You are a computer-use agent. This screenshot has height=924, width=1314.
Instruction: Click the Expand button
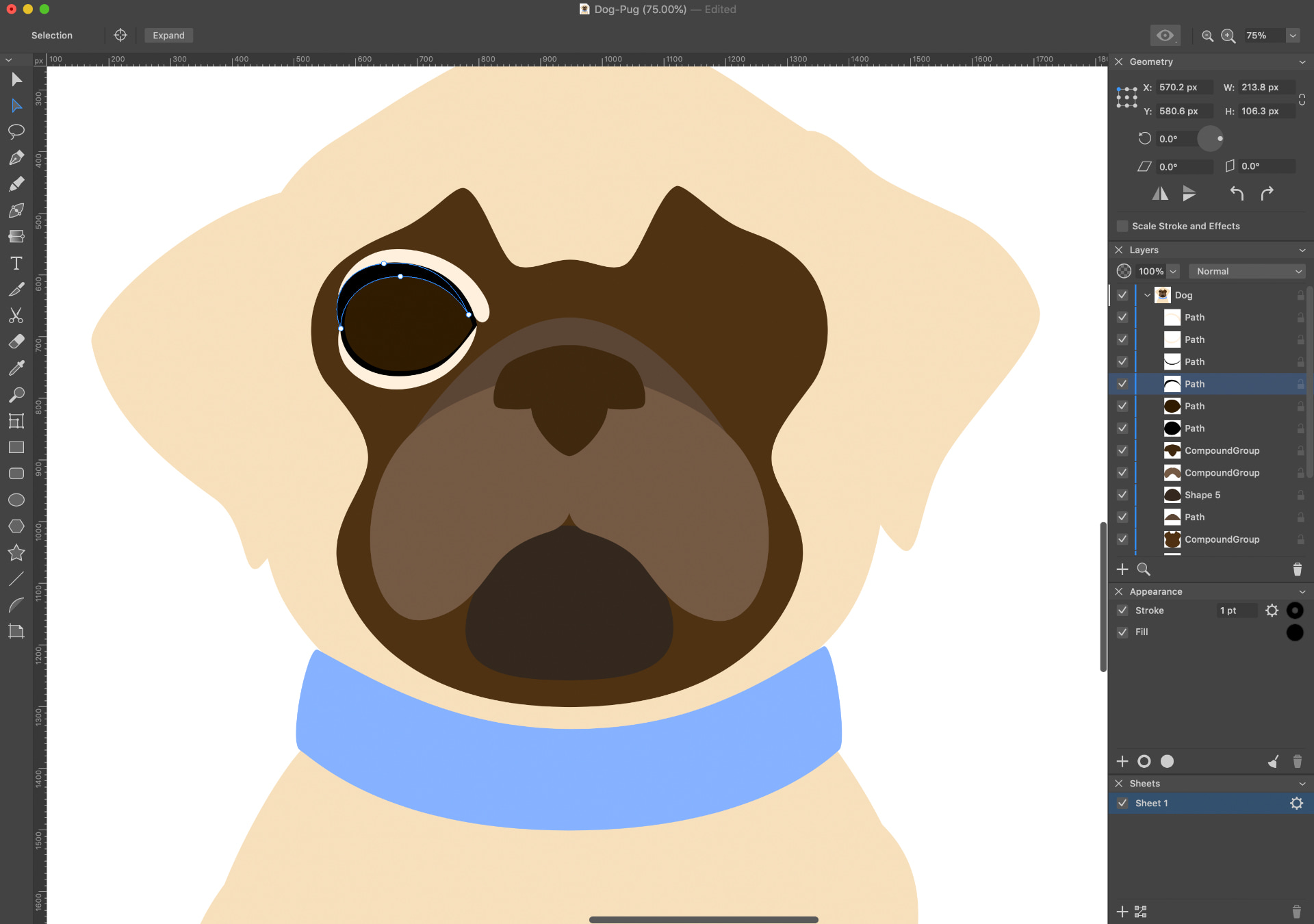[168, 36]
